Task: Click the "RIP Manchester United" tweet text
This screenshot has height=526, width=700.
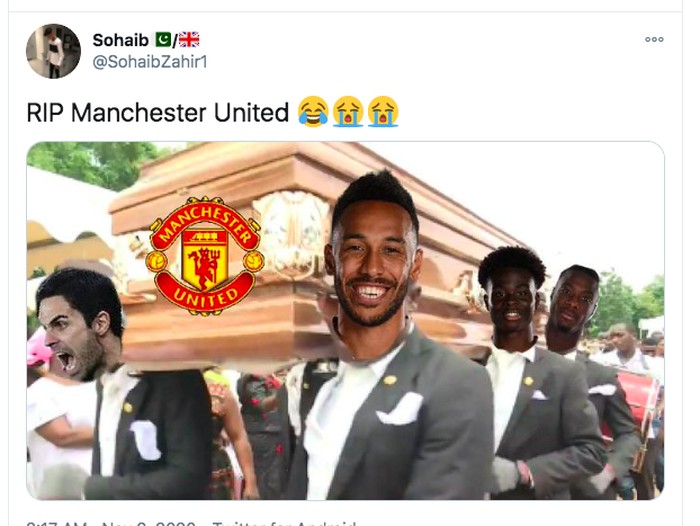Action: (158, 112)
